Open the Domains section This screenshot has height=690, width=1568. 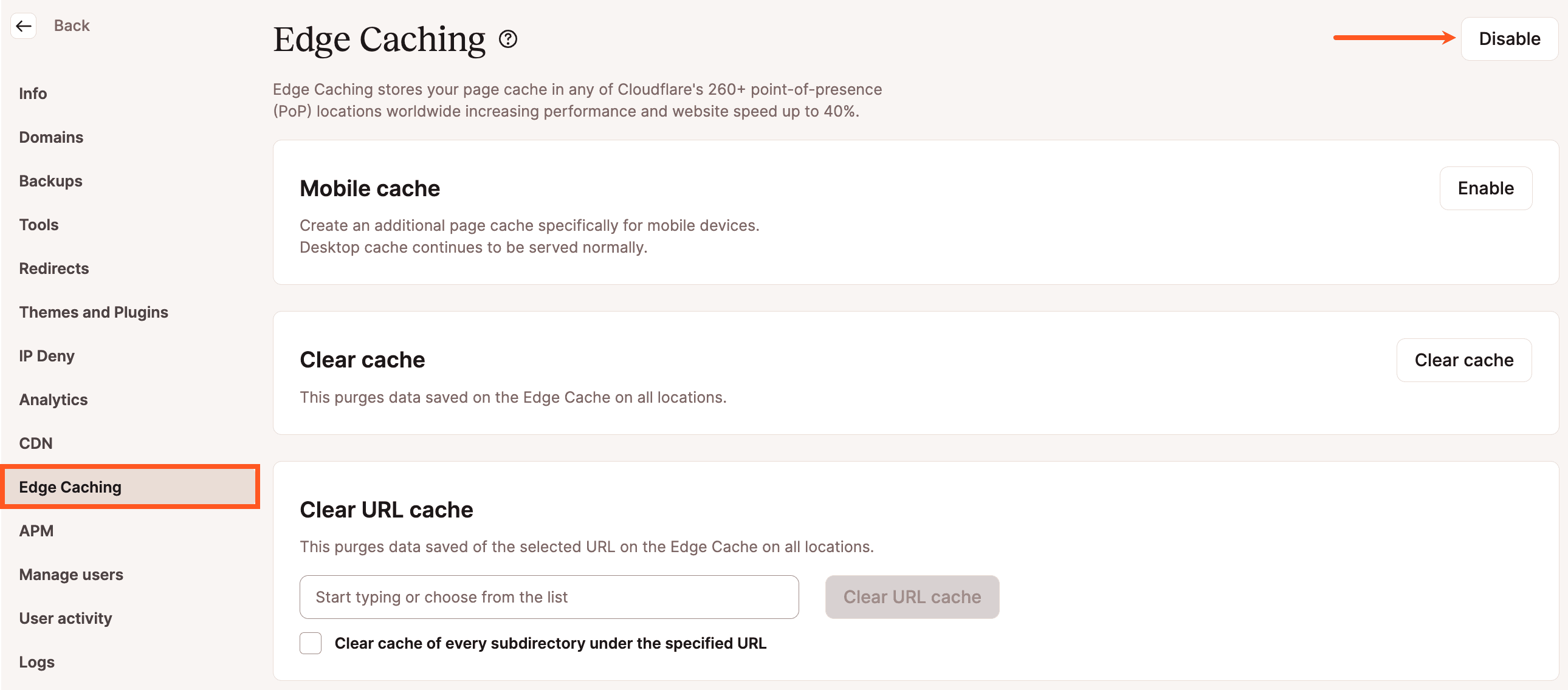click(51, 137)
